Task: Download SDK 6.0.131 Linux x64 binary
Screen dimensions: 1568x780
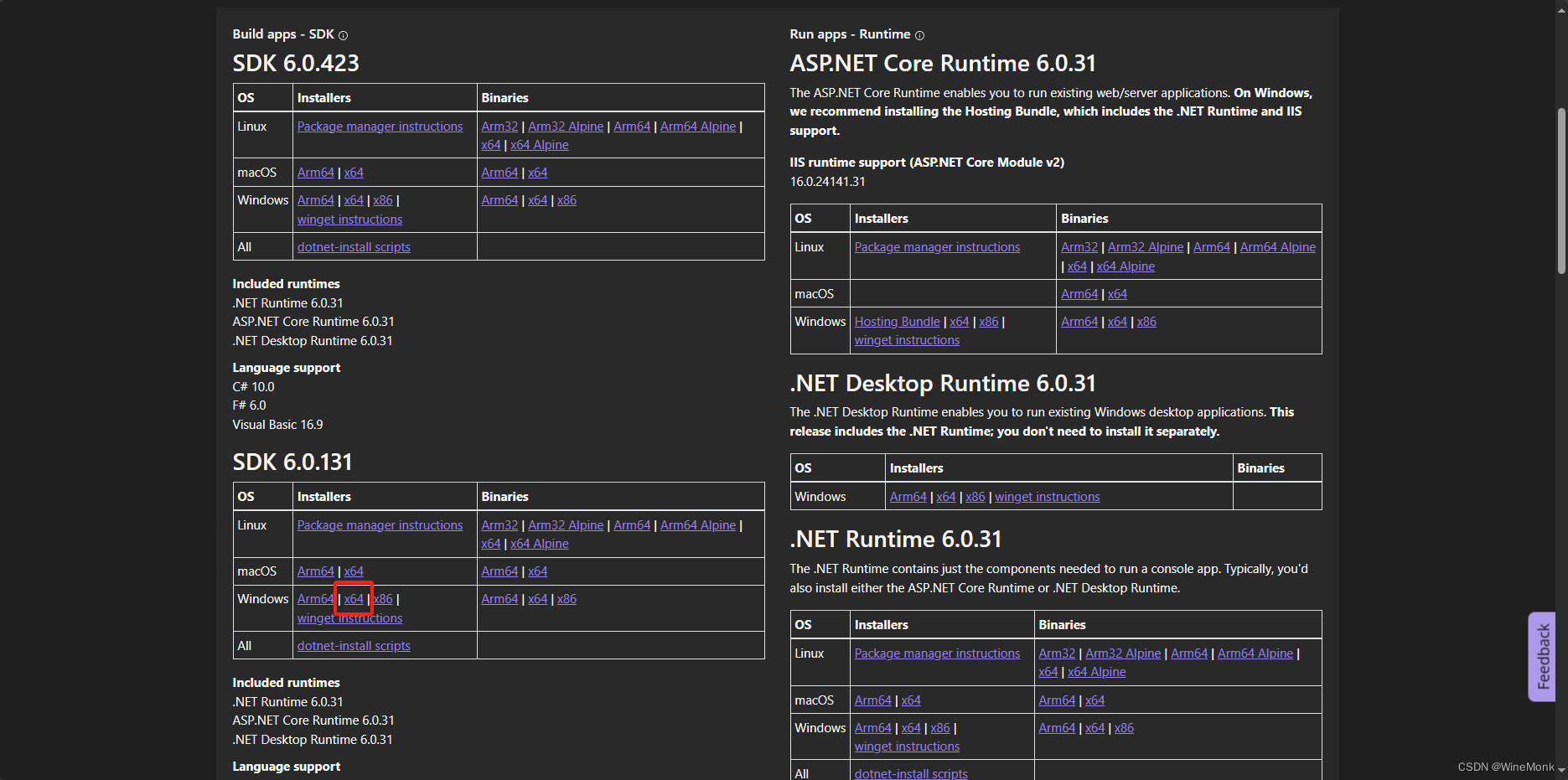Action: click(x=491, y=544)
